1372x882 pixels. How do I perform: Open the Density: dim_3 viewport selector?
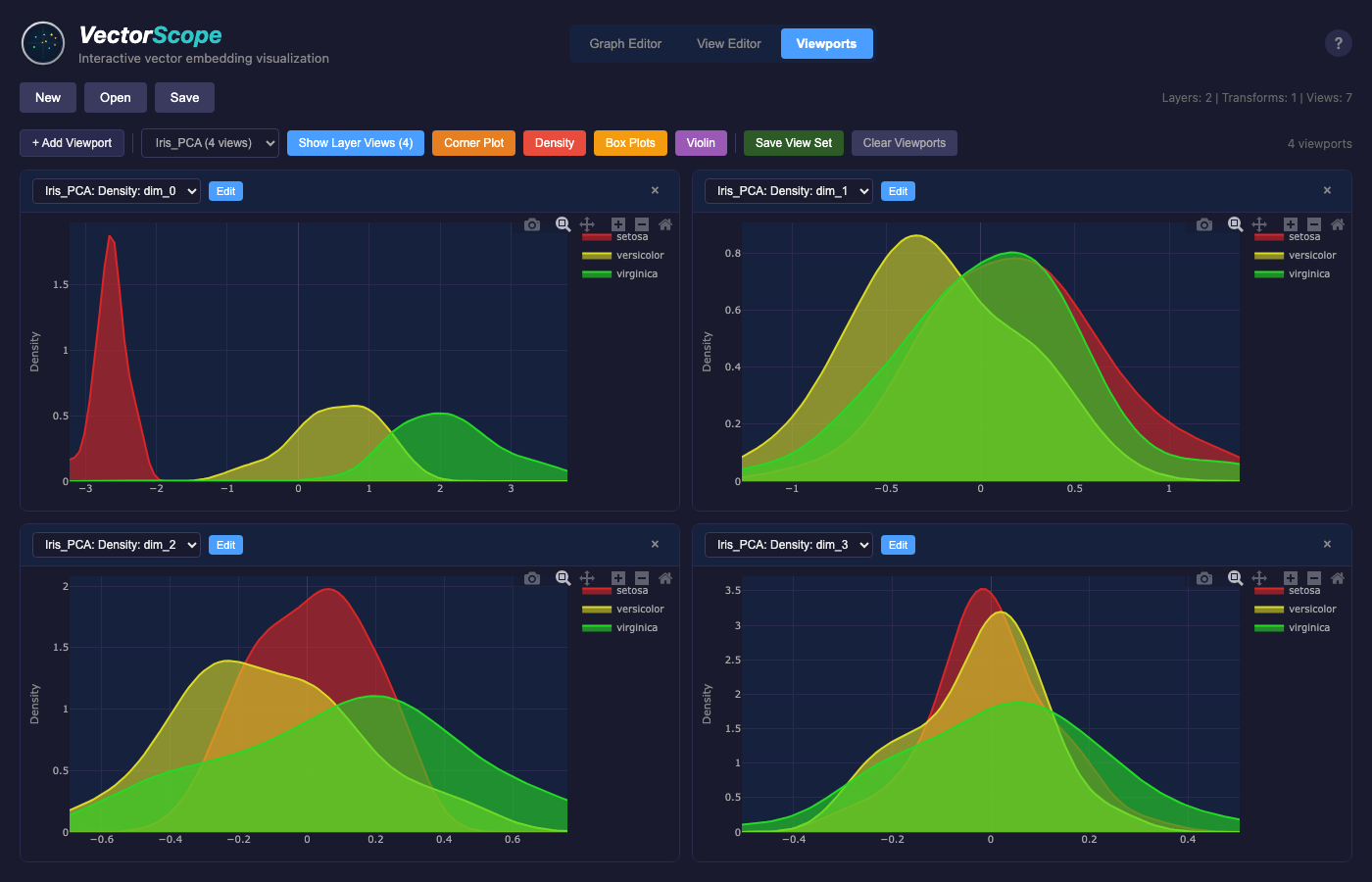(x=789, y=545)
